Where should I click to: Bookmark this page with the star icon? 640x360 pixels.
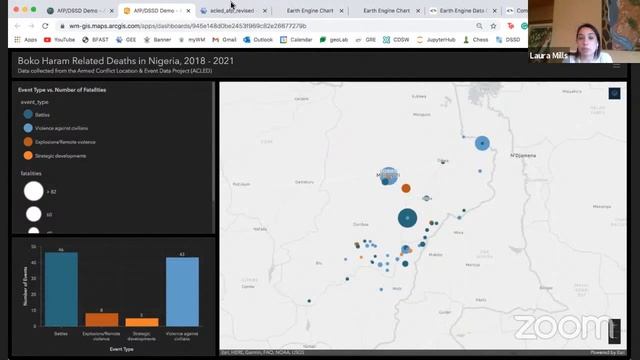[x=493, y=26]
